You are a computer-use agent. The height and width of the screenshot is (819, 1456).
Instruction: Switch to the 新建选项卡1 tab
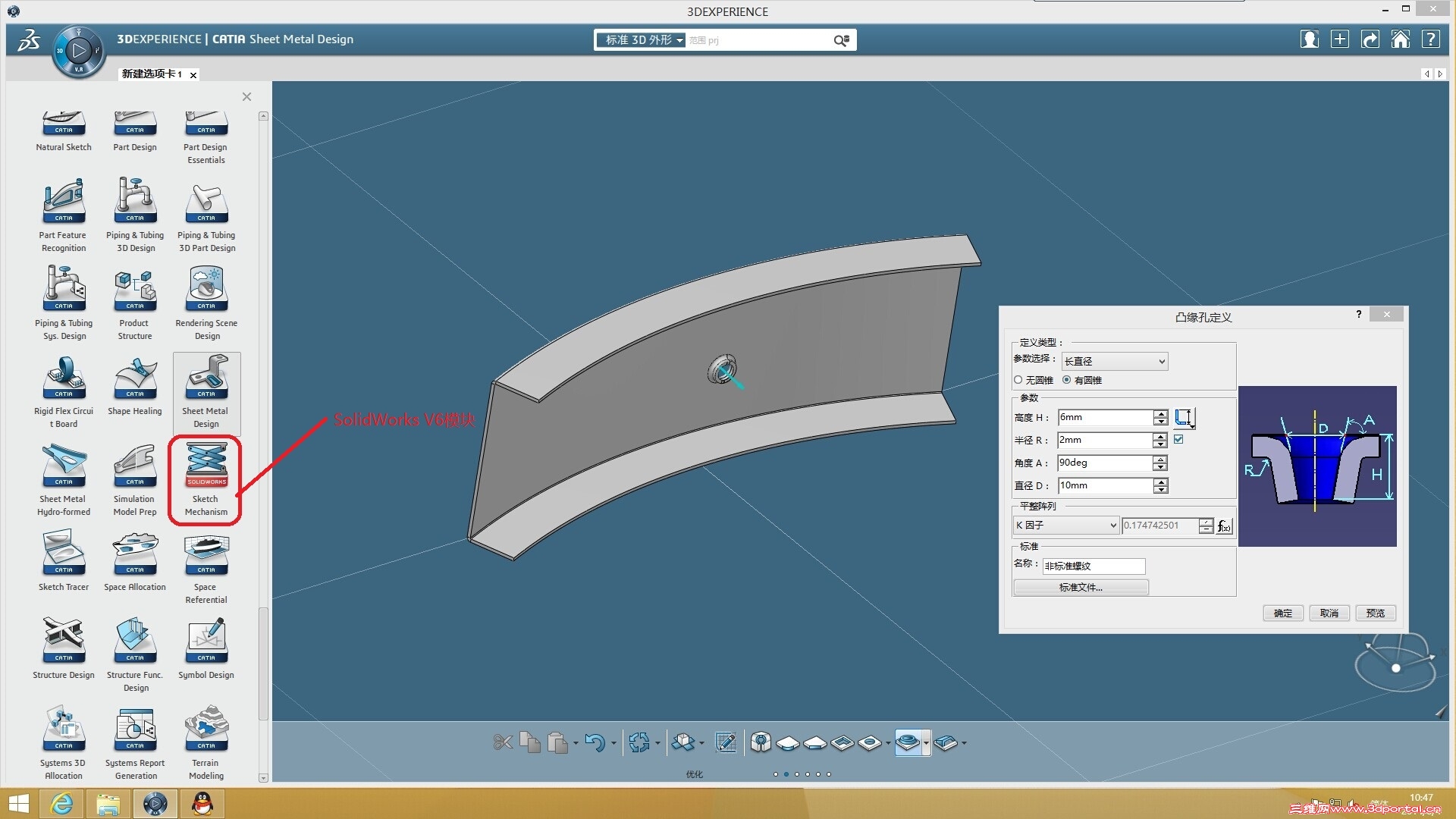coord(152,74)
